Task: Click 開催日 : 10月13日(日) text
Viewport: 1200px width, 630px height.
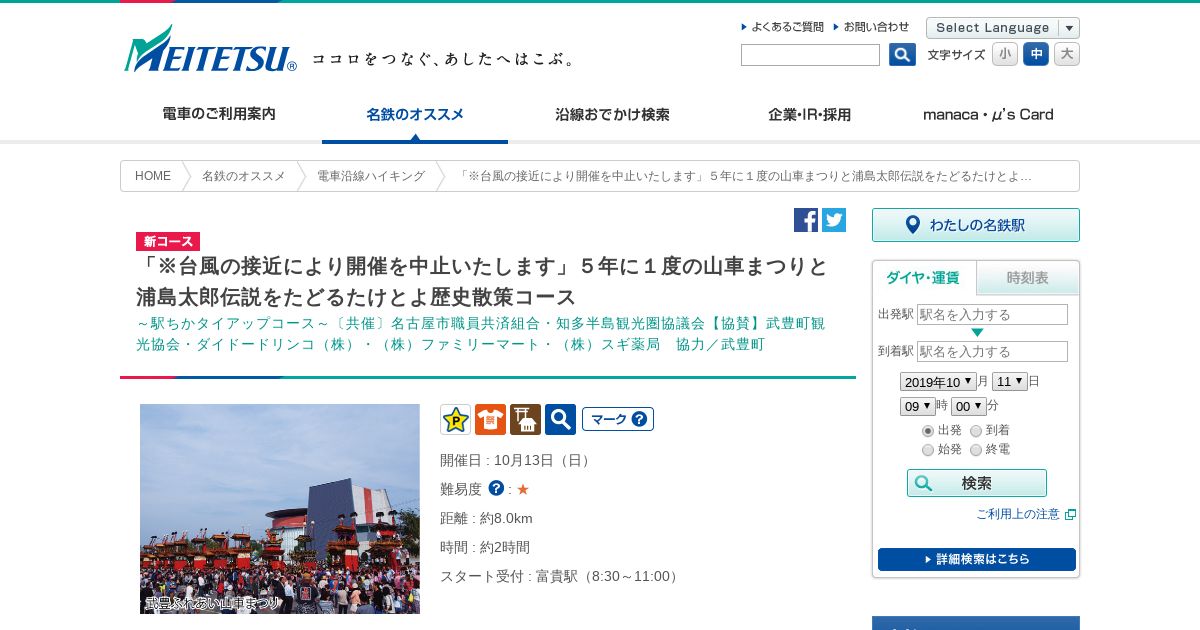Action: click(518, 460)
